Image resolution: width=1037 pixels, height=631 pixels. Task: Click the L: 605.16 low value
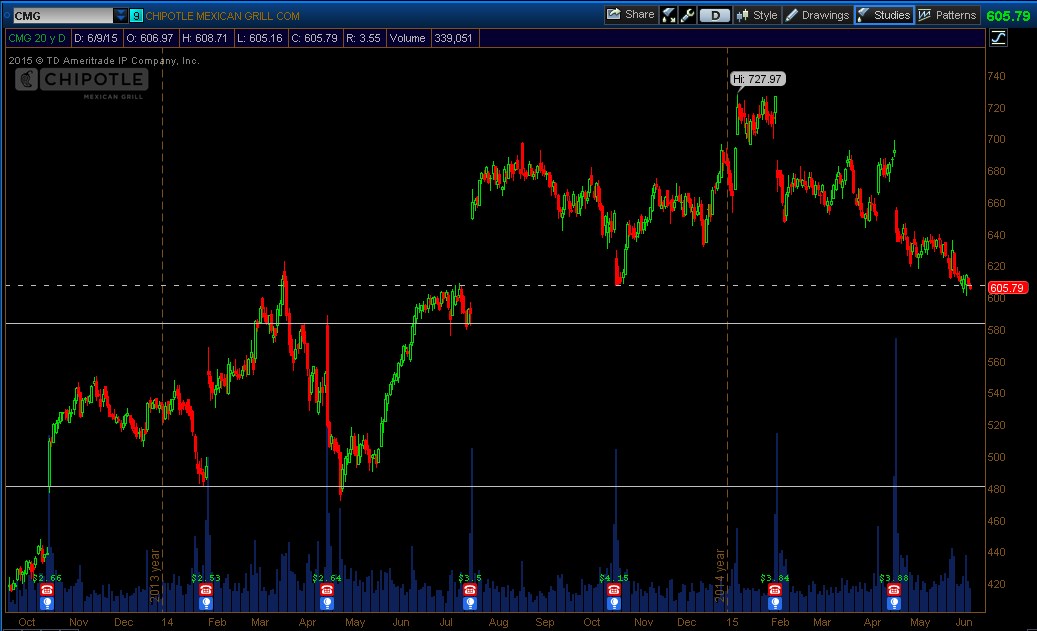click(x=259, y=38)
